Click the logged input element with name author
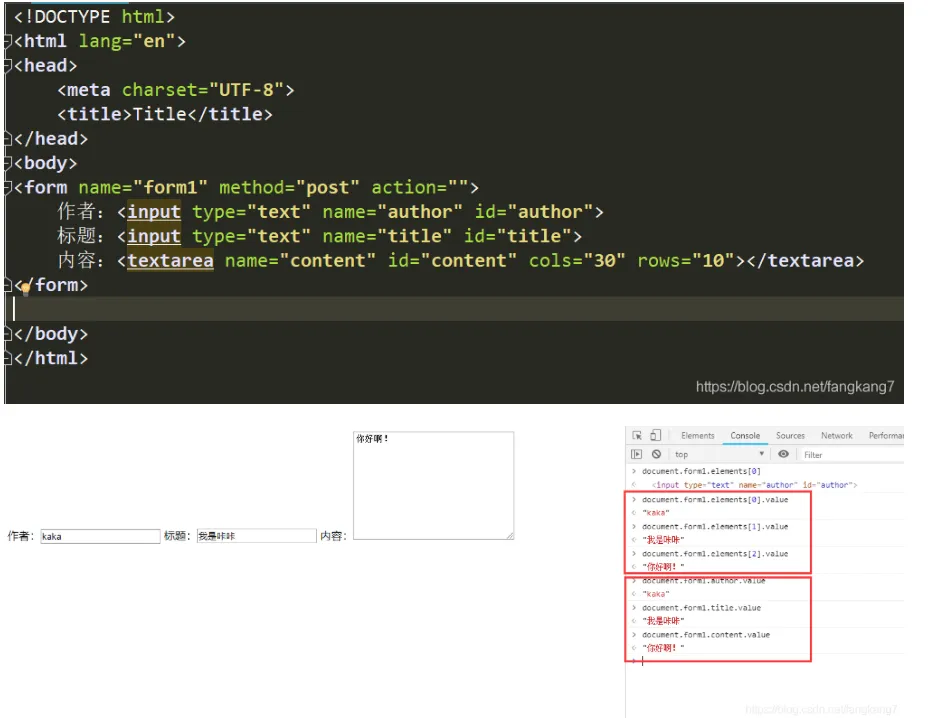948x718 pixels. 754,485
